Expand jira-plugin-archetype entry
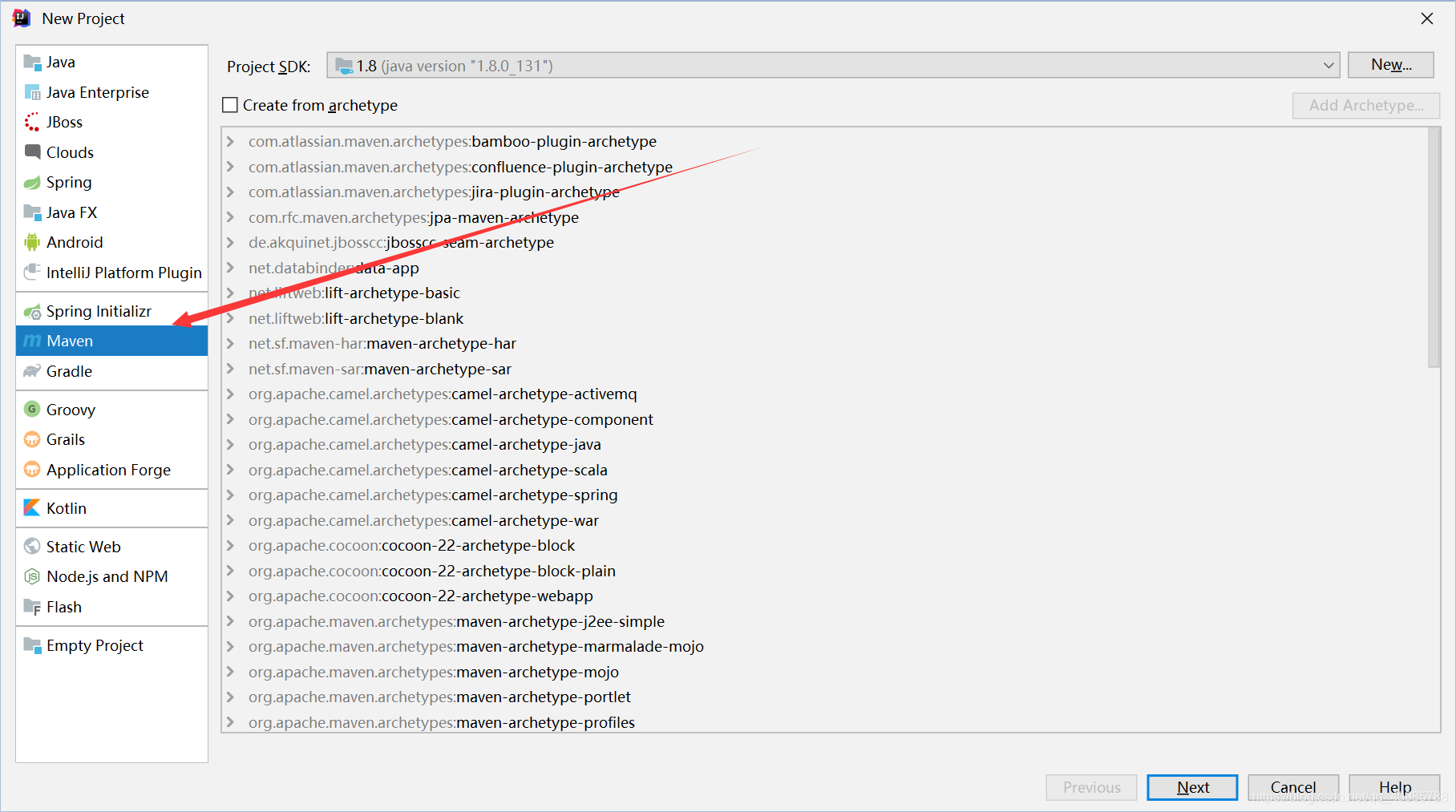Image resolution: width=1456 pixels, height=812 pixels. point(231,192)
